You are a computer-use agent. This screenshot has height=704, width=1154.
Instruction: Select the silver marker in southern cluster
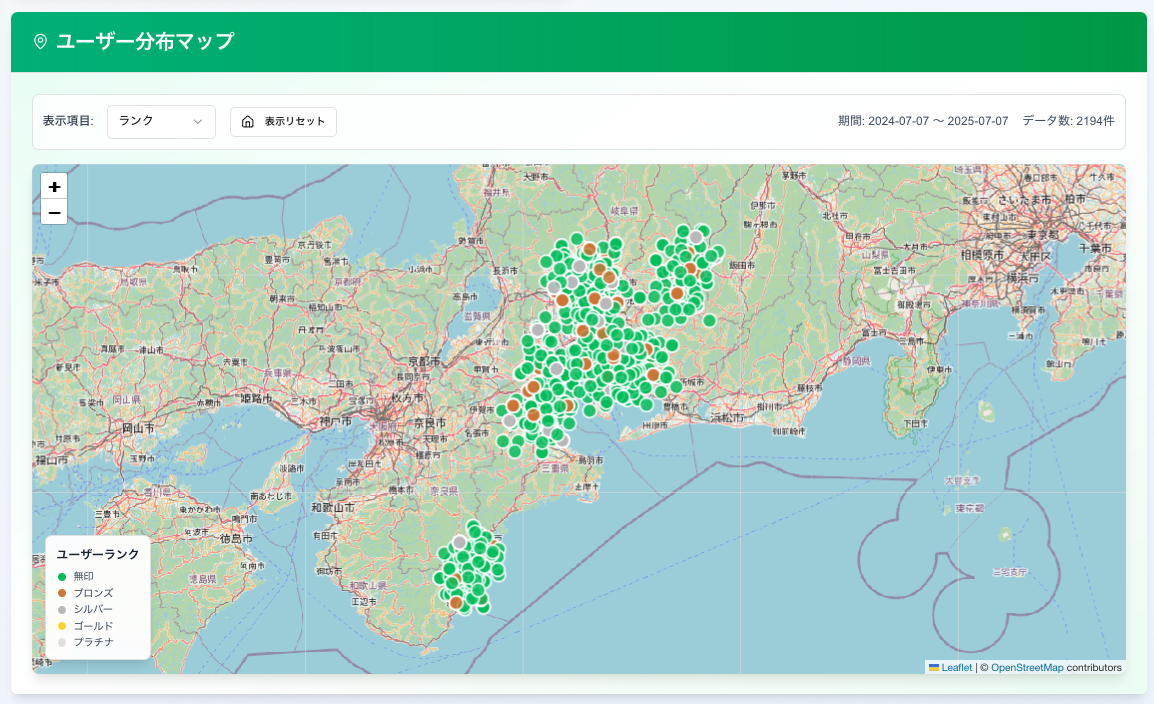(x=459, y=542)
